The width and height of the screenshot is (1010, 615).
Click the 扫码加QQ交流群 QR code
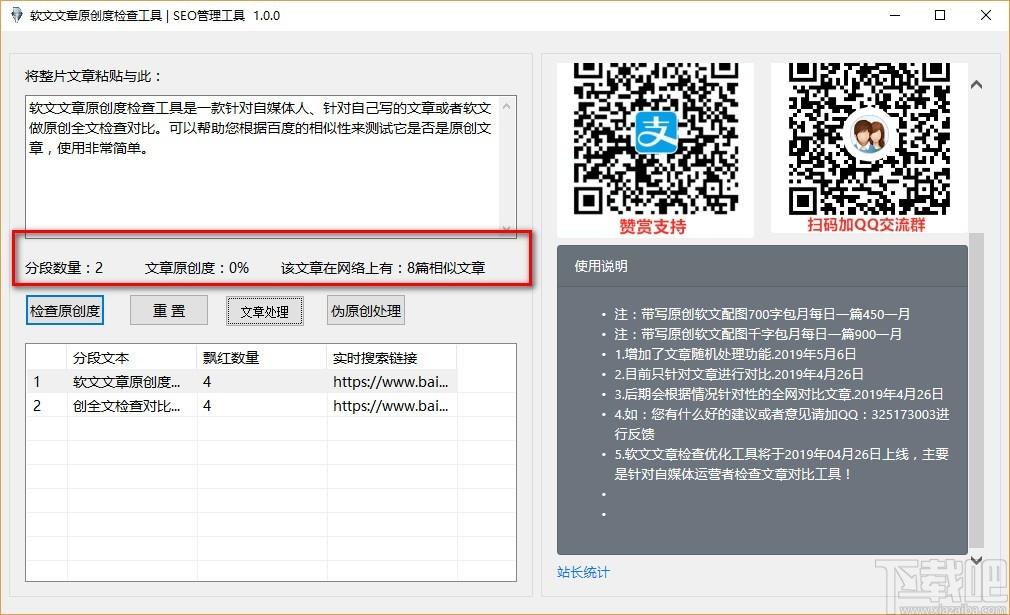[x=869, y=138]
